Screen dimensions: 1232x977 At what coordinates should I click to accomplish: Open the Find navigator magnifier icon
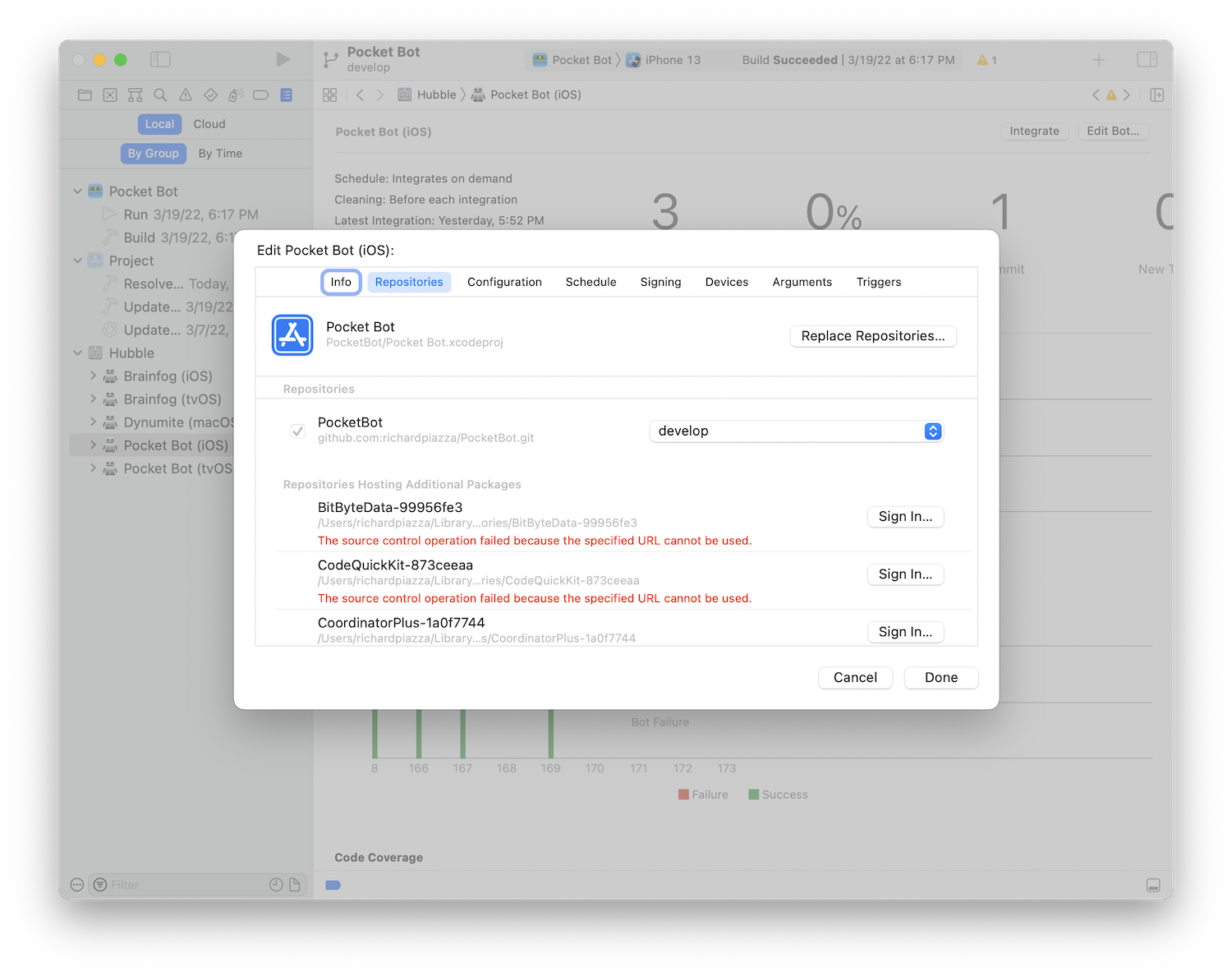tap(160, 95)
